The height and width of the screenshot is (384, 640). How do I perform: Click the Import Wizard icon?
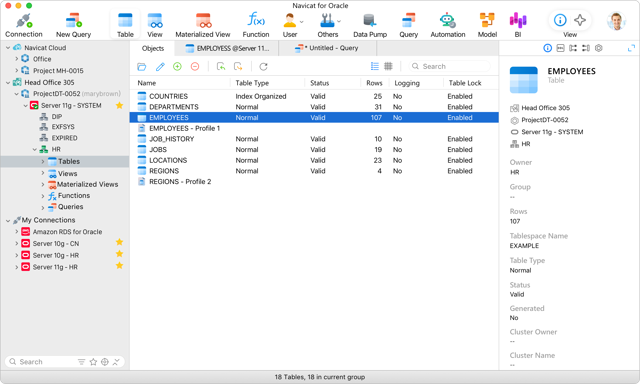[221, 67]
